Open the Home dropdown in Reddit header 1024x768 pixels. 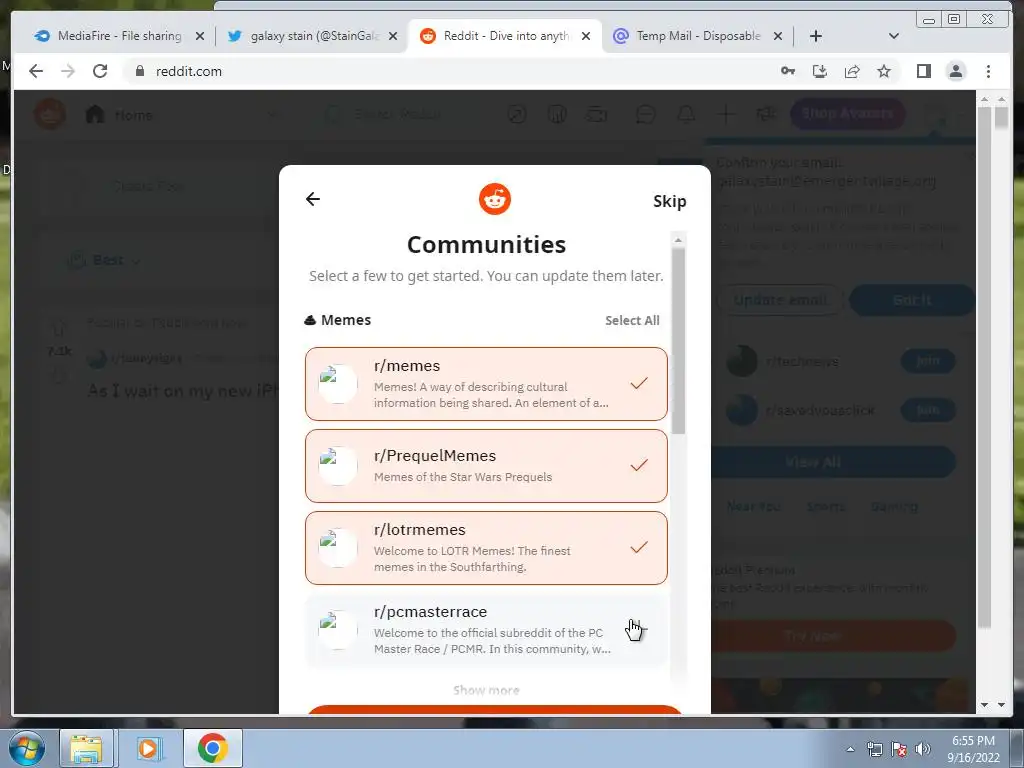[x=183, y=115]
